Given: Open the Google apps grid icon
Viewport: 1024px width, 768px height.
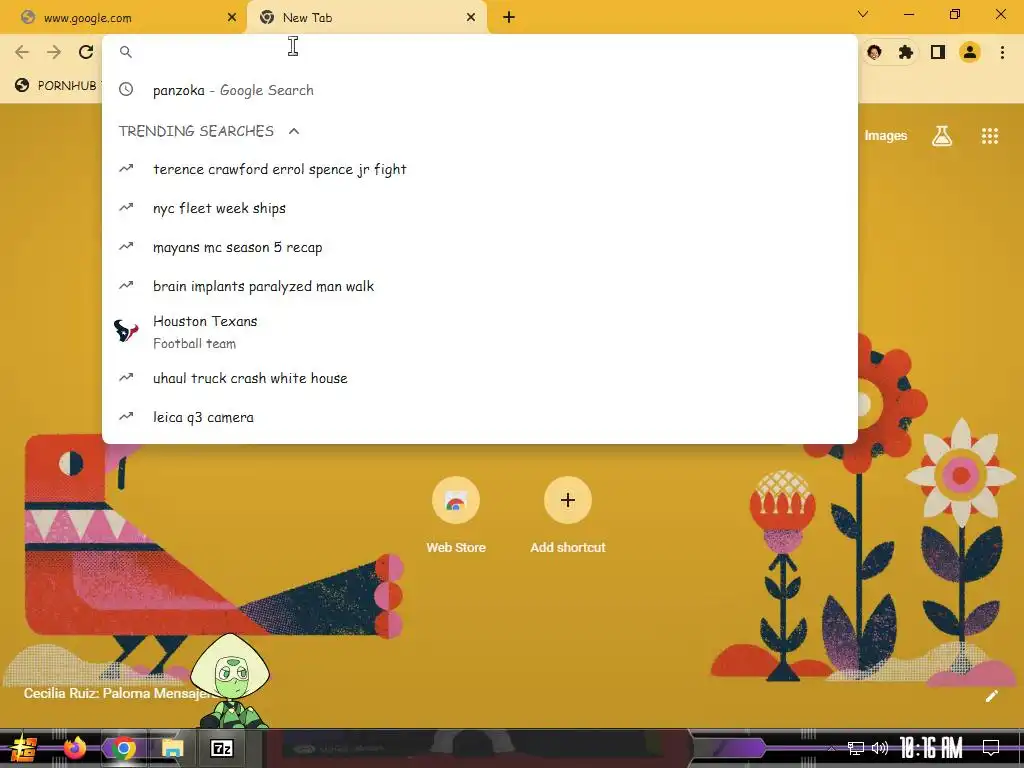Looking at the screenshot, I should 989,136.
